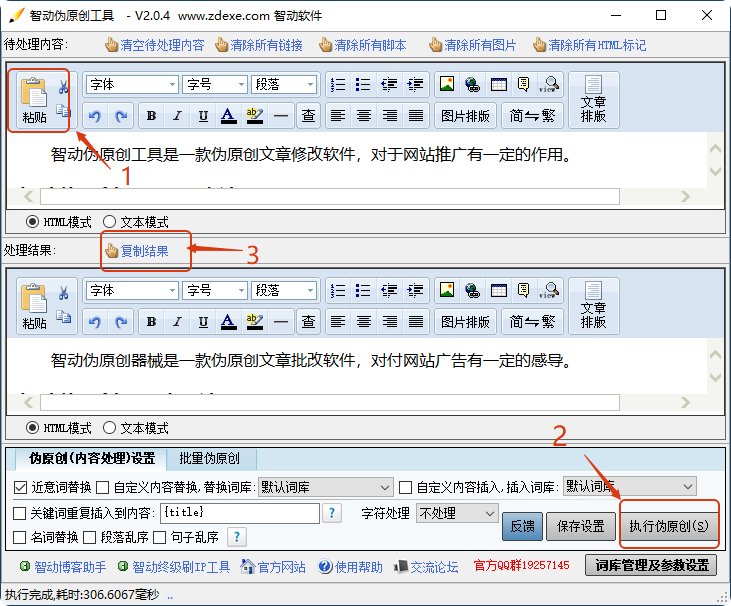
Task: Click 文章排版 in result editor
Action: click(x=593, y=306)
